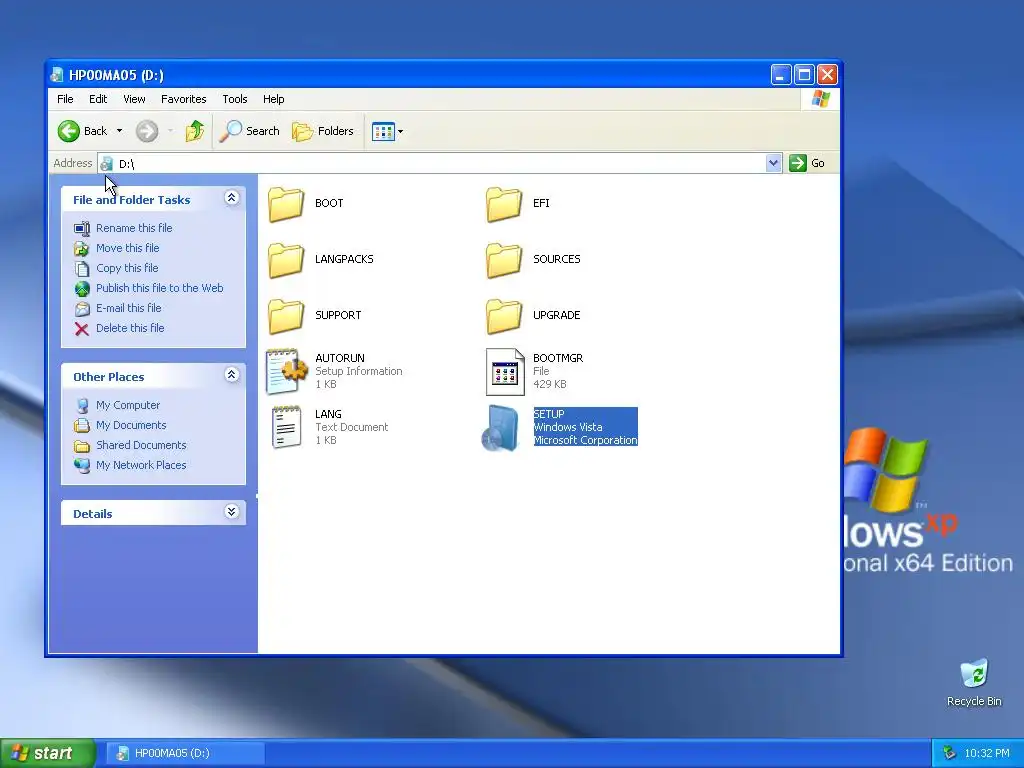Go to My Network Places
Image resolution: width=1024 pixels, height=768 pixels.
[x=141, y=466]
